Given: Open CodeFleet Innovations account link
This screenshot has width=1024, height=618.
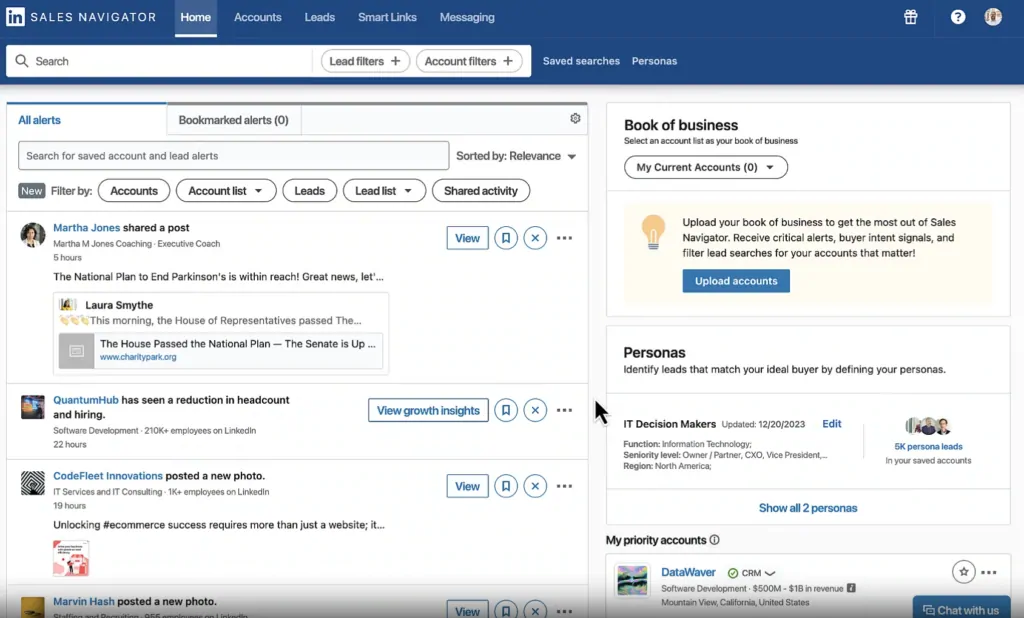Looking at the screenshot, I should [x=108, y=476].
